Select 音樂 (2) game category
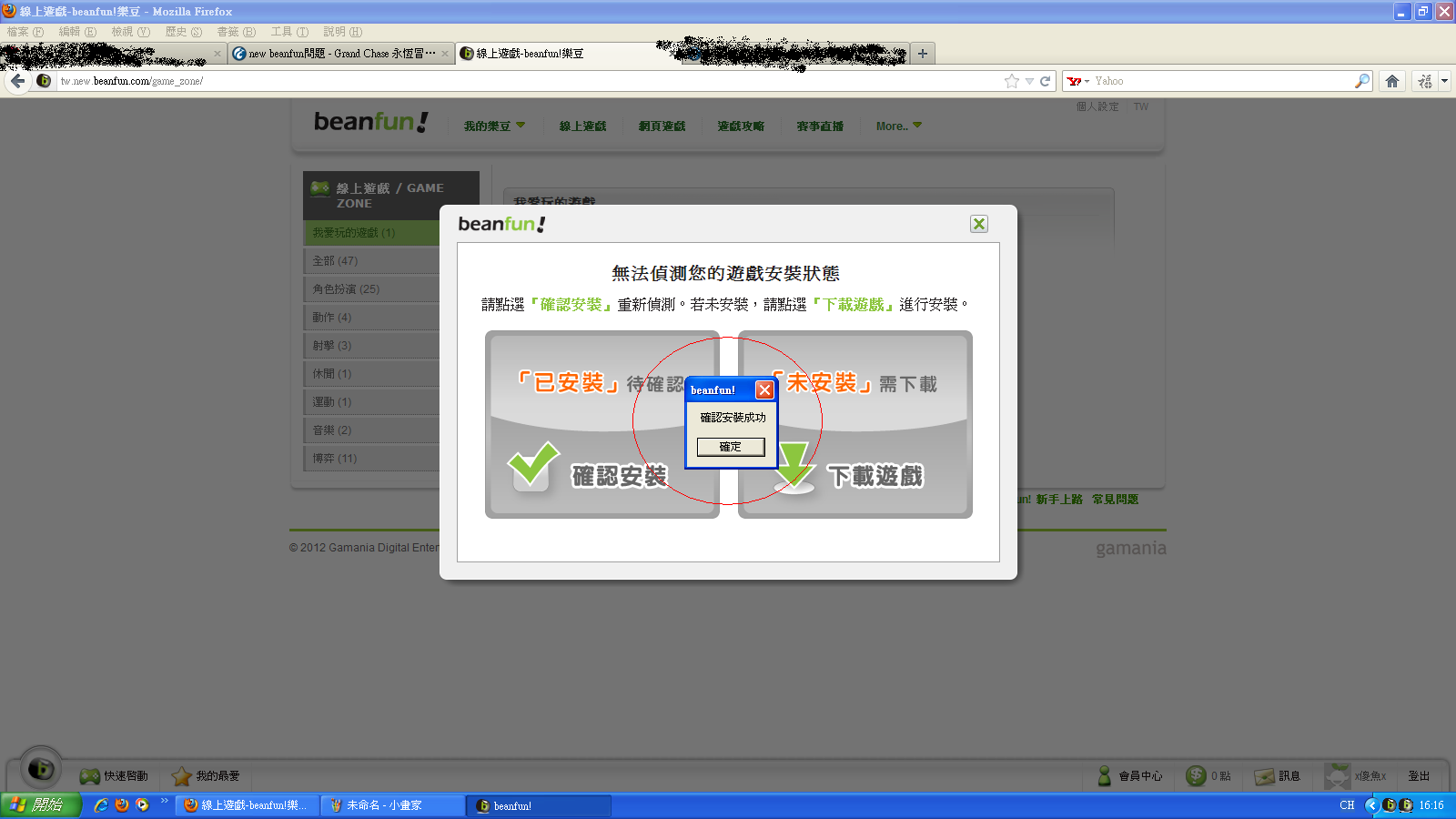 [371, 430]
